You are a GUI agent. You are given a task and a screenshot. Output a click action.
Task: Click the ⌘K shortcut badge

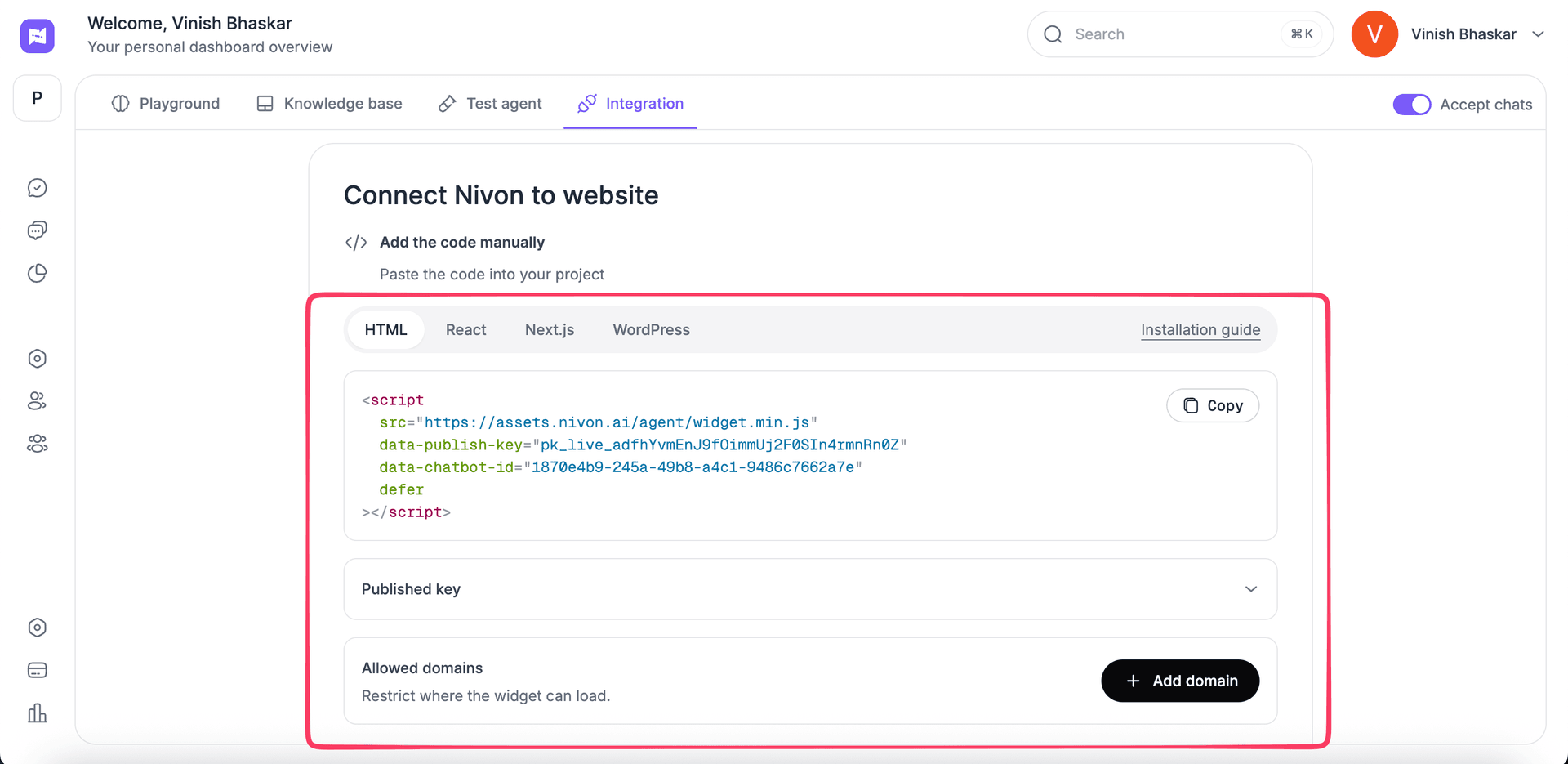pyautogui.click(x=1302, y=34)
